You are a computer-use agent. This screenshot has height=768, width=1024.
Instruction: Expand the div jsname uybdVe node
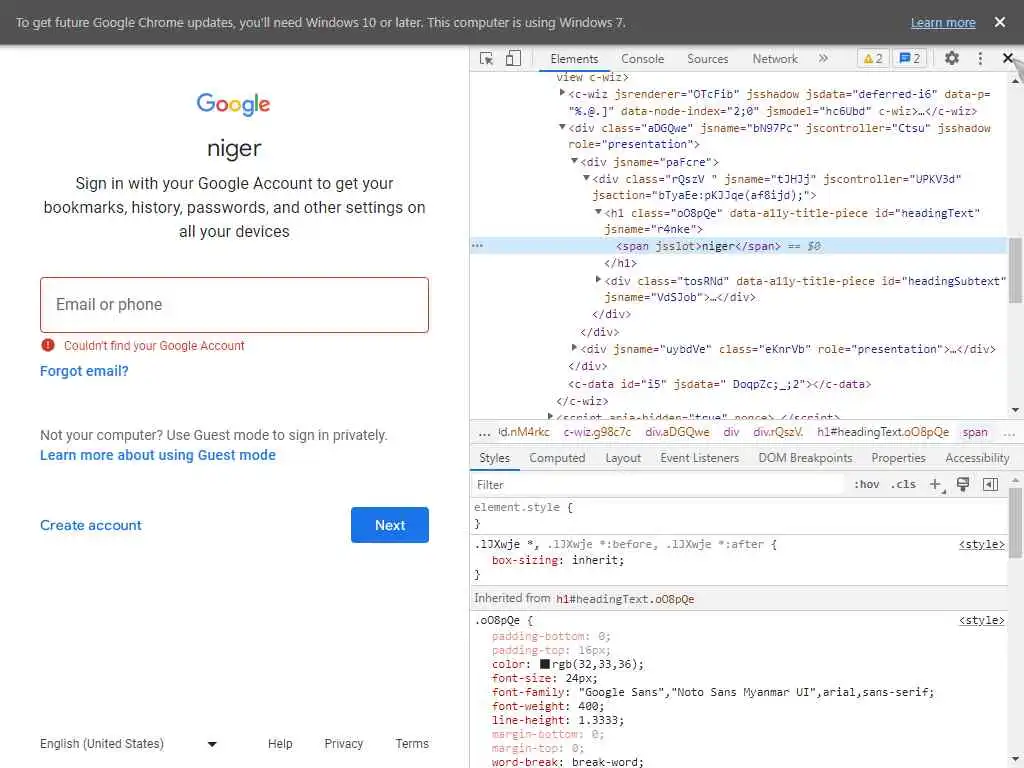pyautogui.click(x=573, y=348)
